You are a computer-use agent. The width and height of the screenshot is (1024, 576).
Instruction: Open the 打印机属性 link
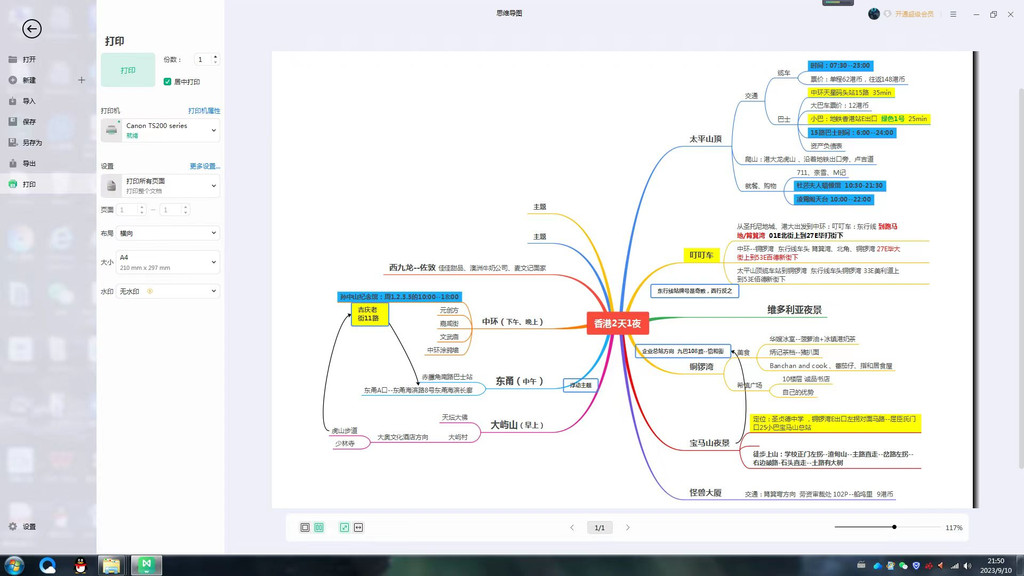(204, 111)
